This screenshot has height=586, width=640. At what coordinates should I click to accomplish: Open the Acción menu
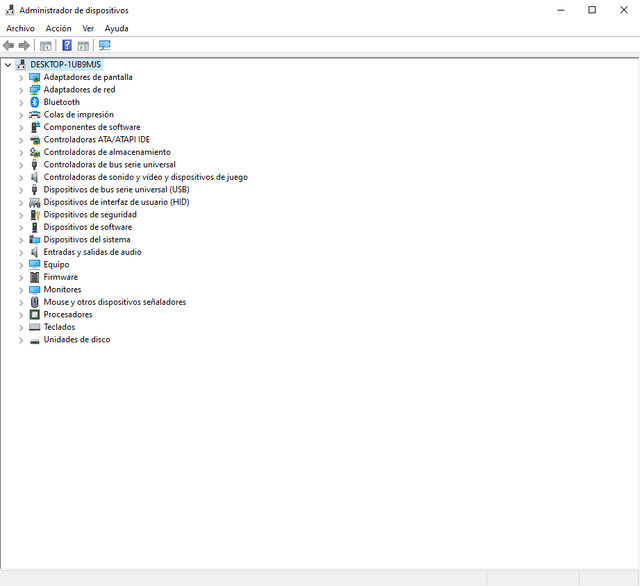[x=58, y=28]
